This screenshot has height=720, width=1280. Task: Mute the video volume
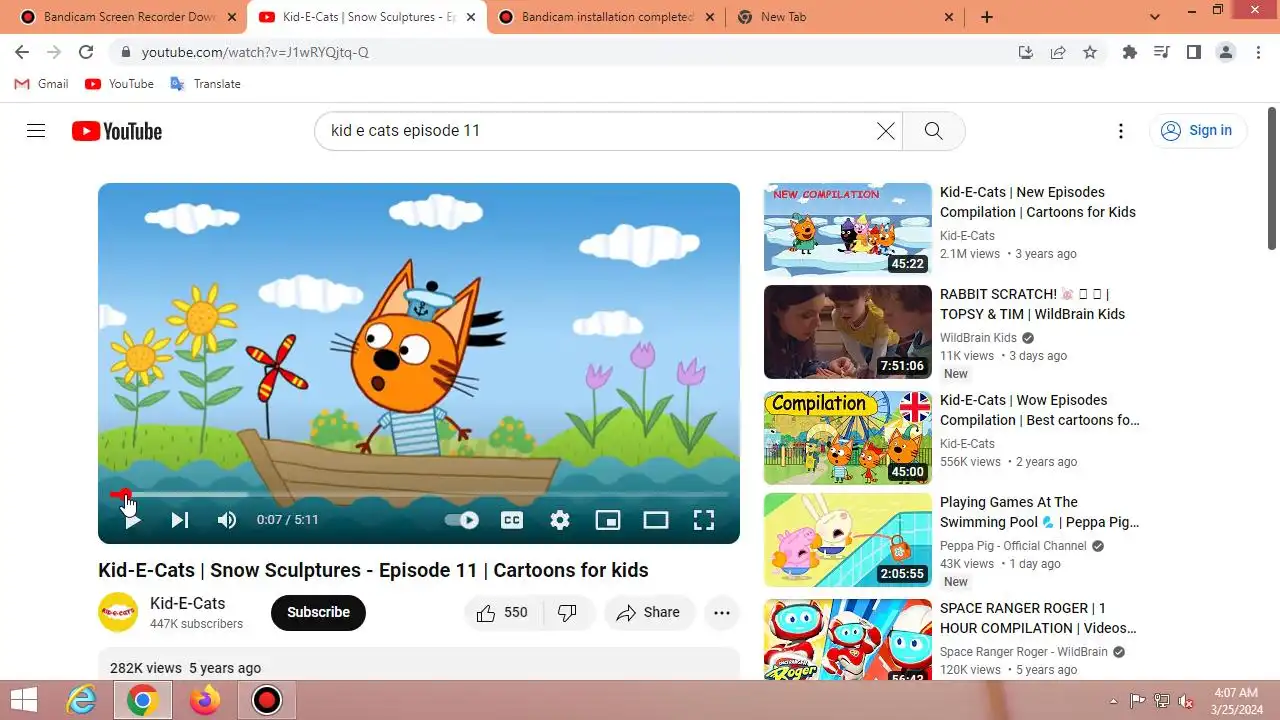(227, 520)
